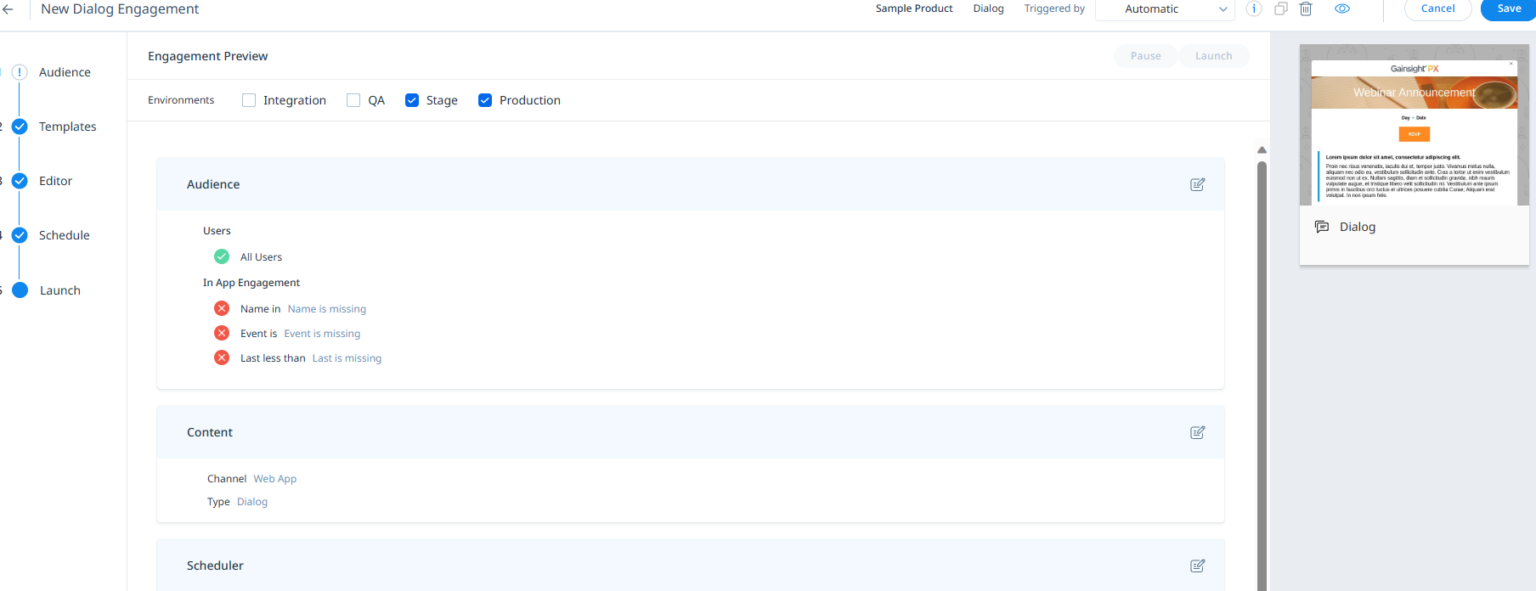
Task: Enable the QA environment checkbox
Action: pos(353,100)
